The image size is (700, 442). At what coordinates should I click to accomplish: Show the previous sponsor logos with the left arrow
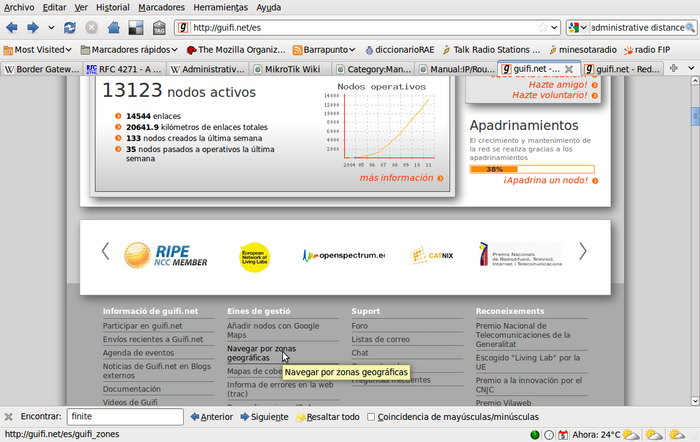point(105,251)
